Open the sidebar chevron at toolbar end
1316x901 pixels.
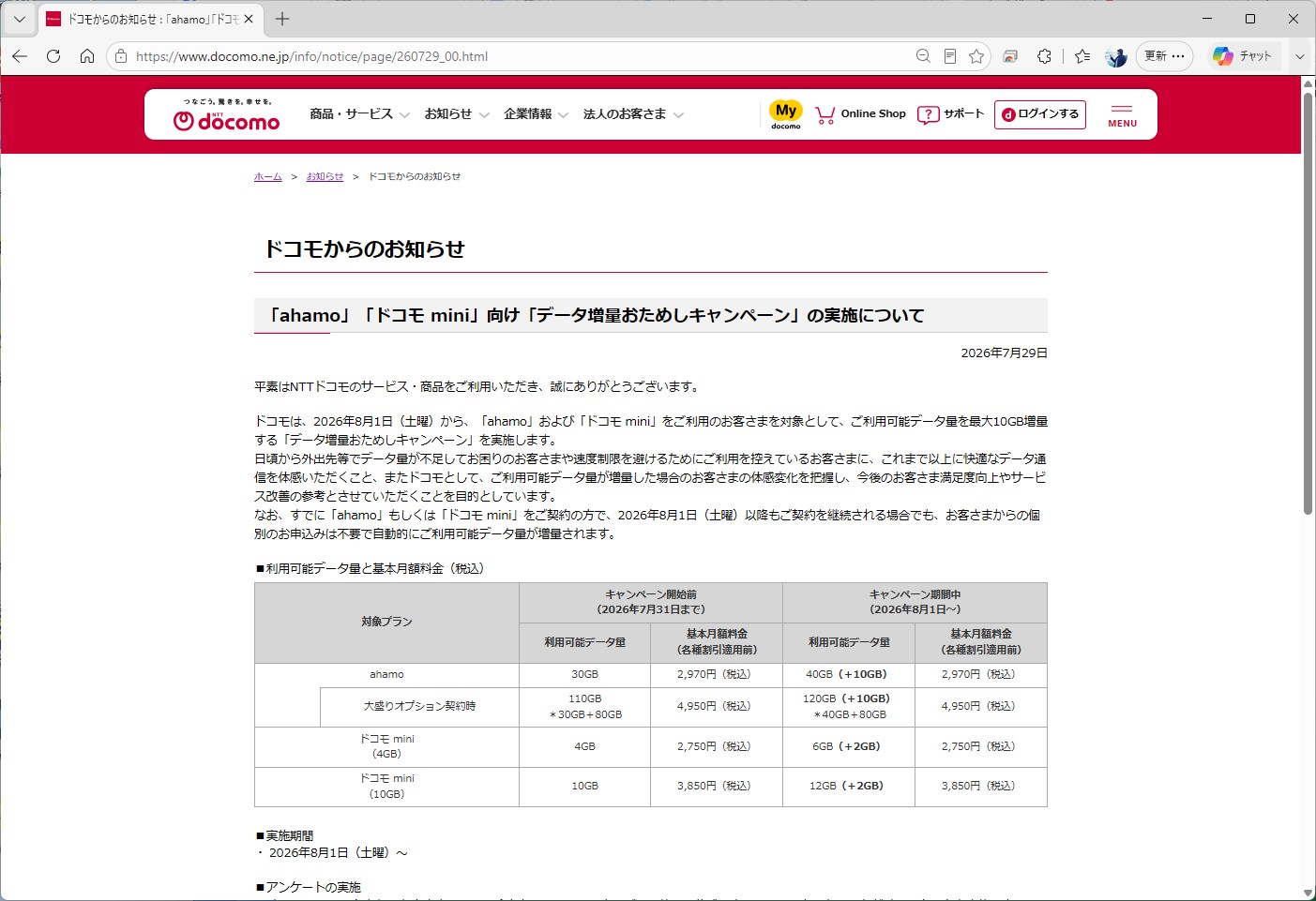coord(1300,56)
